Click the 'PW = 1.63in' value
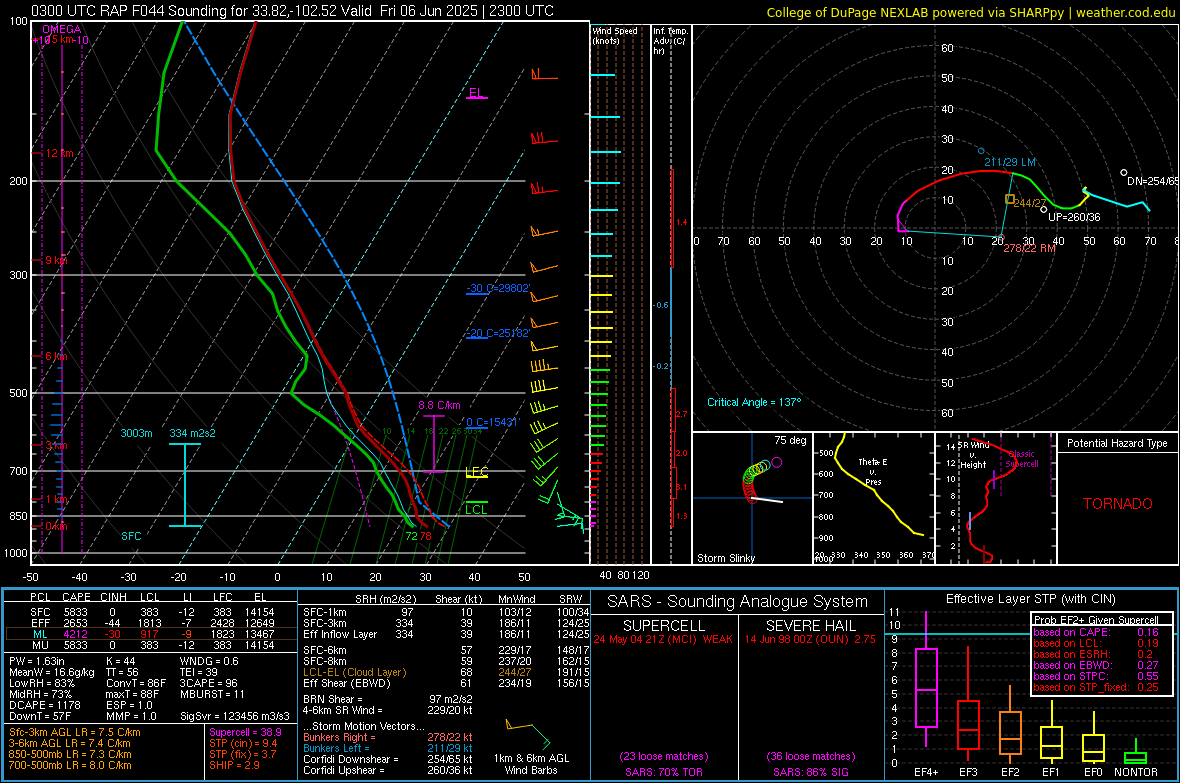The width and height of the screenshot is (1180, 783). (38, 661)
